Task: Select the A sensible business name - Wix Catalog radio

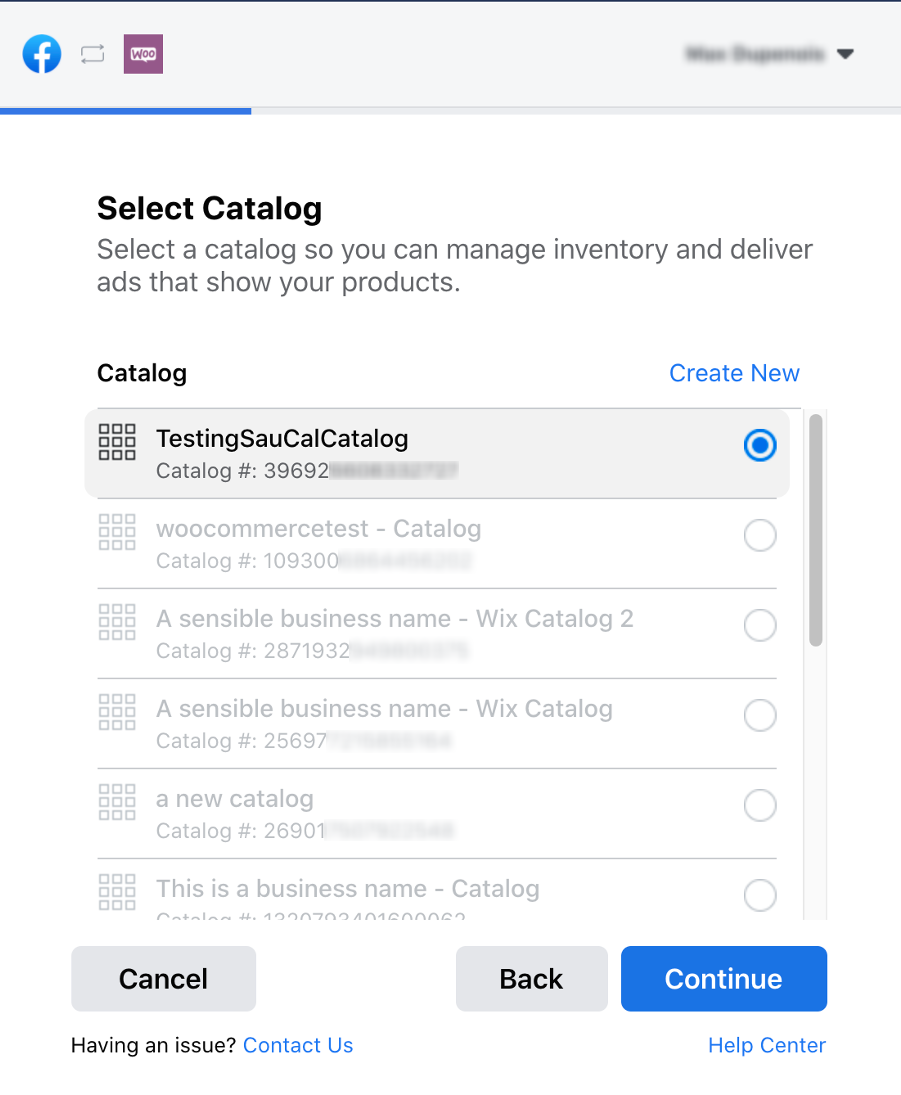Action: tap(760, 715)
